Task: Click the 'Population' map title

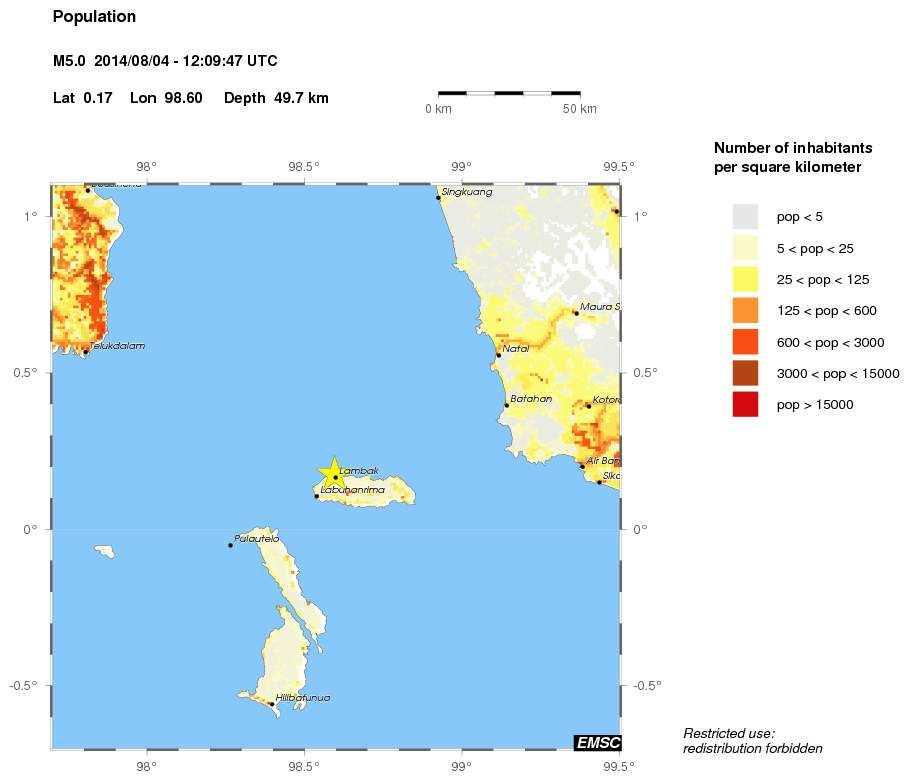Action: coord(94,17)
